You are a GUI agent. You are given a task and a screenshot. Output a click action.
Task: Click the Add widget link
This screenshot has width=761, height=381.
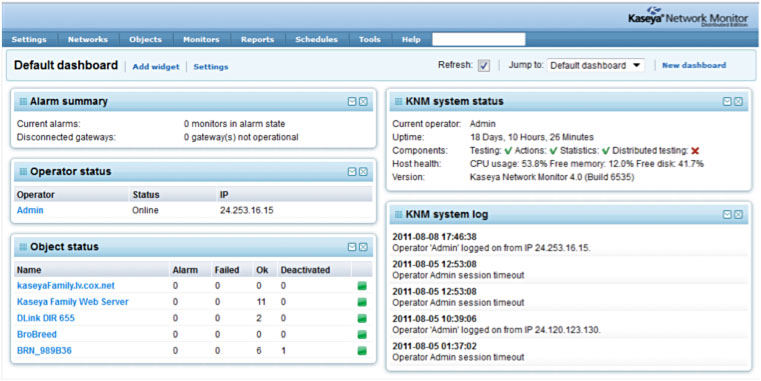156,66
